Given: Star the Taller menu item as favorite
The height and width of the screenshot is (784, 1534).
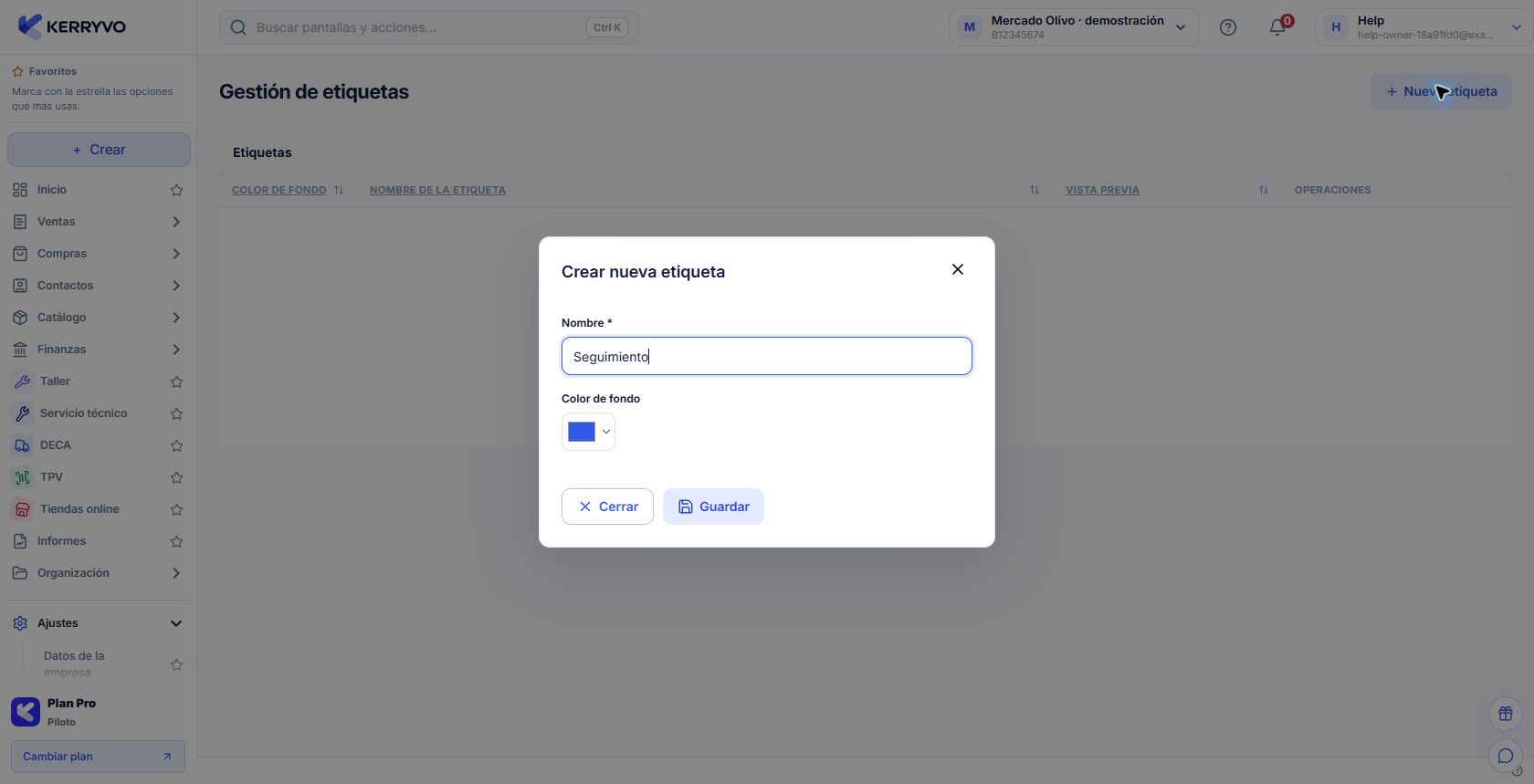Looking at the screenshot, I should (x=176, y=382).
